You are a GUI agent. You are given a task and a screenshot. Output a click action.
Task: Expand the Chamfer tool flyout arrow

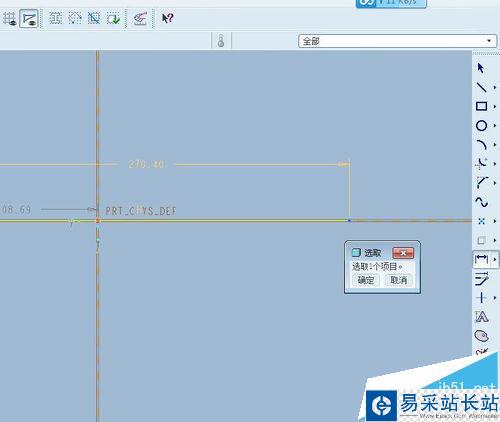[495, 183]
